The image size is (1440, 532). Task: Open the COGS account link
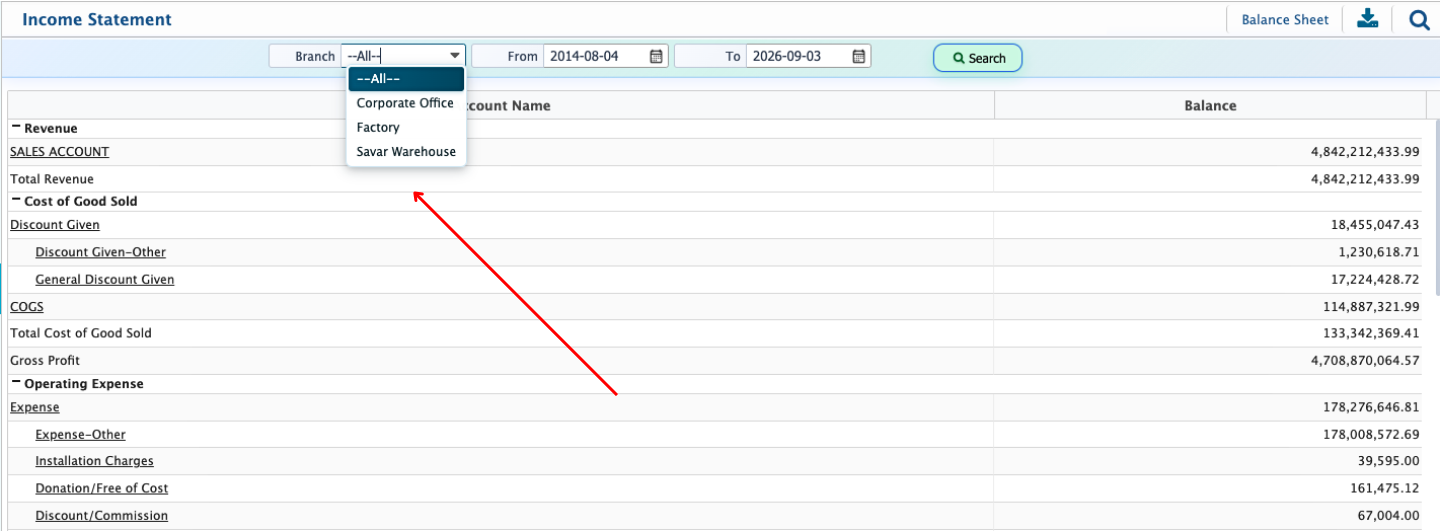27,307
